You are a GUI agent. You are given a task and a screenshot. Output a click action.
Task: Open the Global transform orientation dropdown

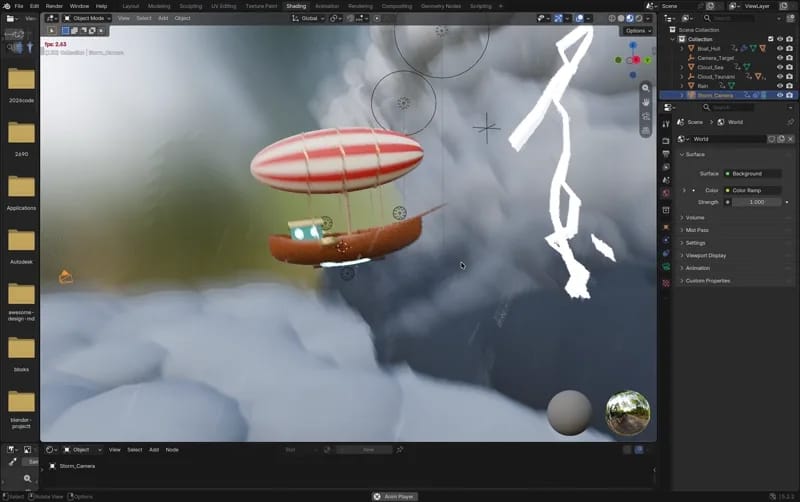coord(308,18)
